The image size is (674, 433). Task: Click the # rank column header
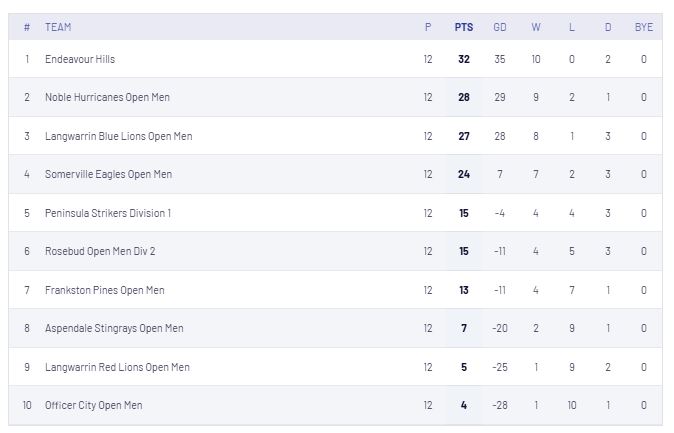27,27
